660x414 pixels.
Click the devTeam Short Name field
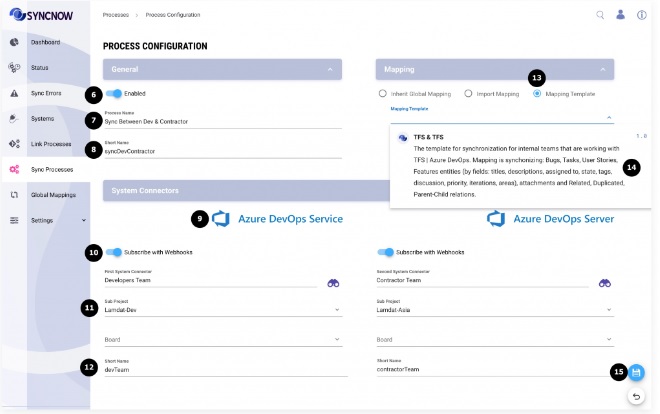[226, 367]
